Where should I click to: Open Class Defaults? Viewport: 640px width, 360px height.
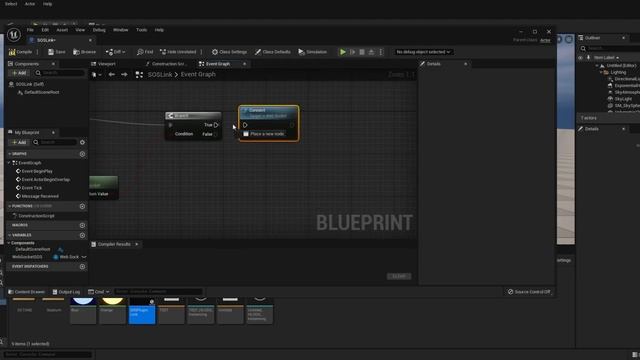point(273,52)
